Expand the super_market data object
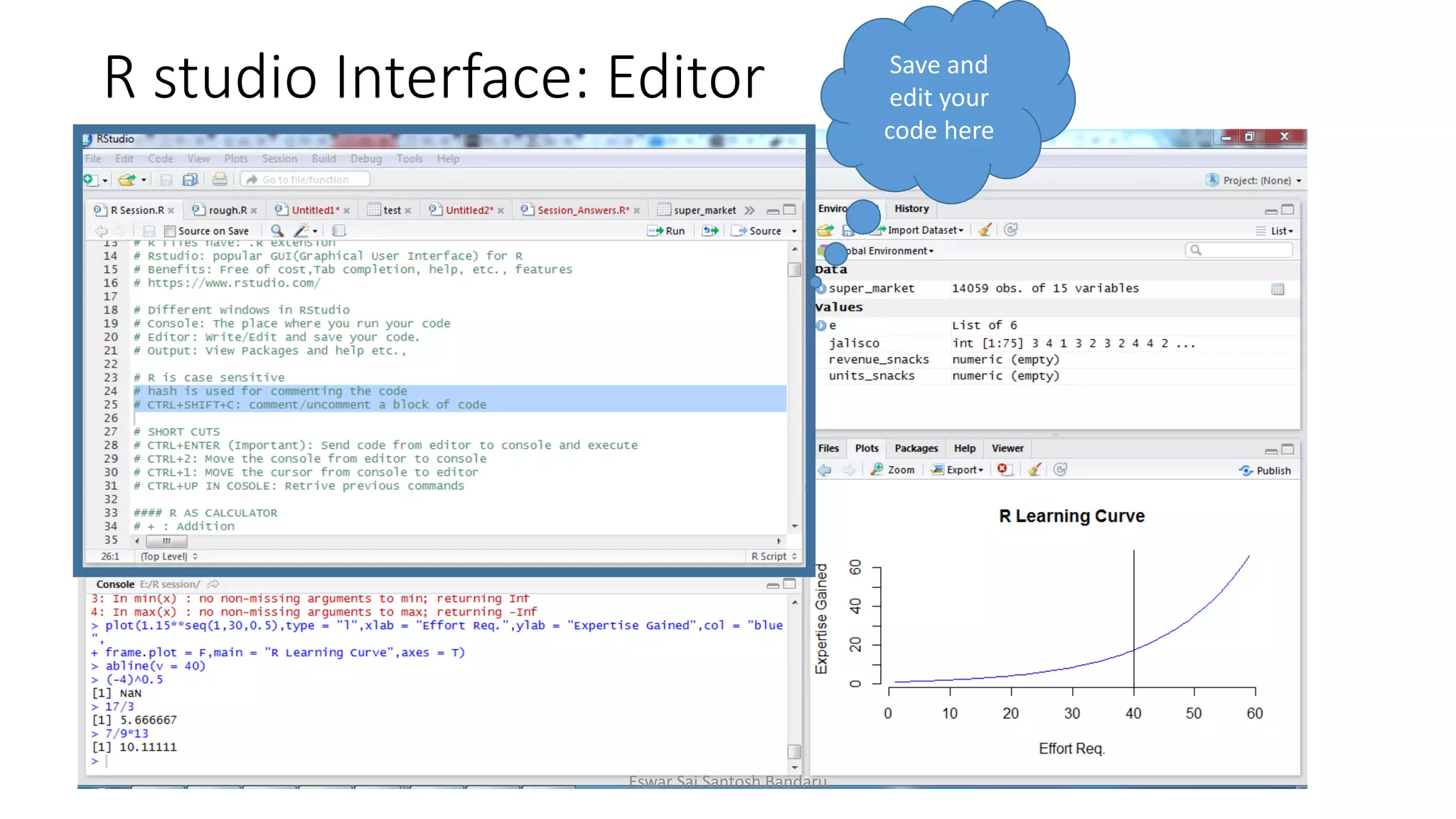Image resolution: width=1456 pixels, height=819 pixels. [821, 289]
